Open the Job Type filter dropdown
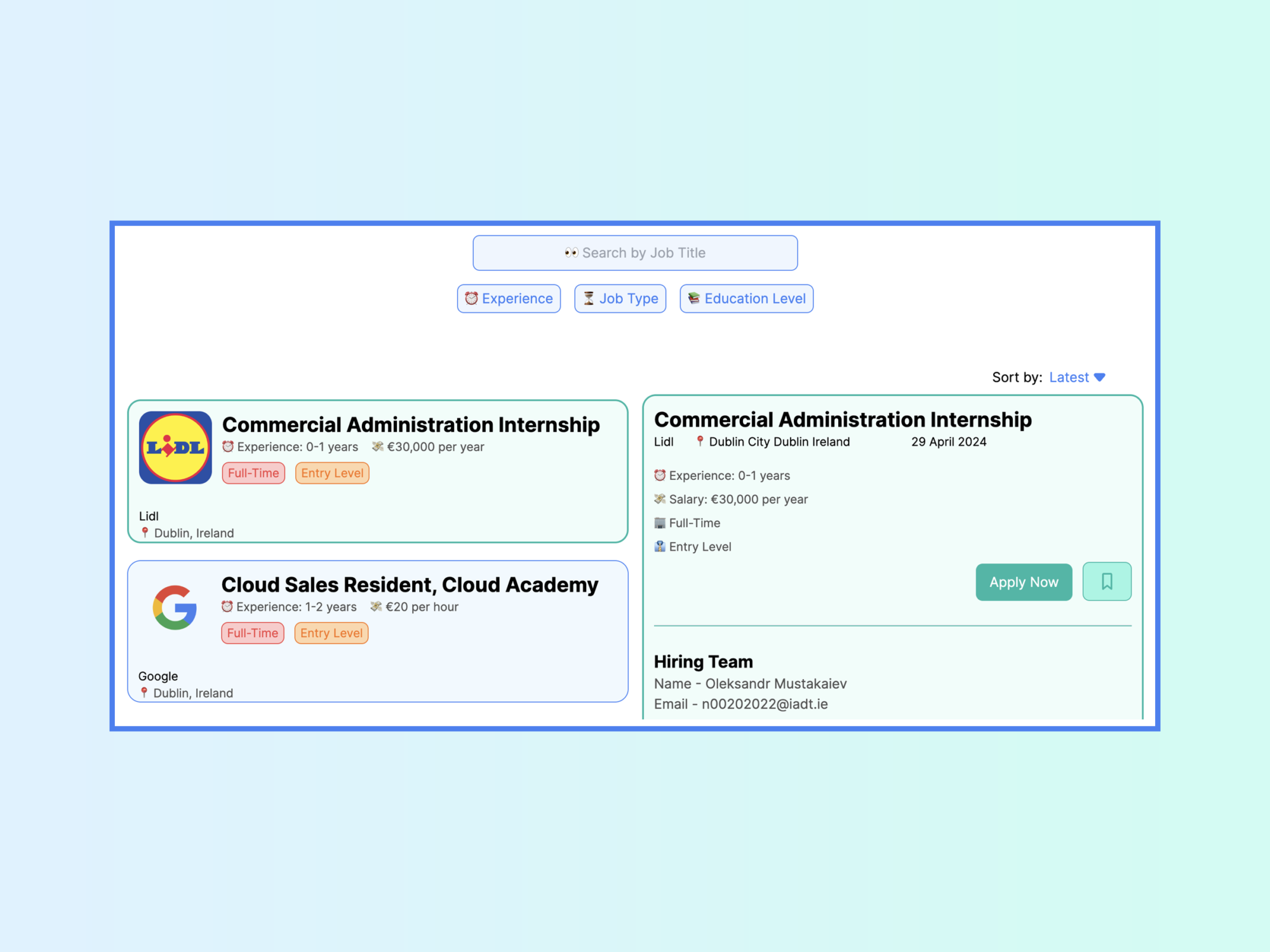This screenshot has width=1270, height=952. 620,298
